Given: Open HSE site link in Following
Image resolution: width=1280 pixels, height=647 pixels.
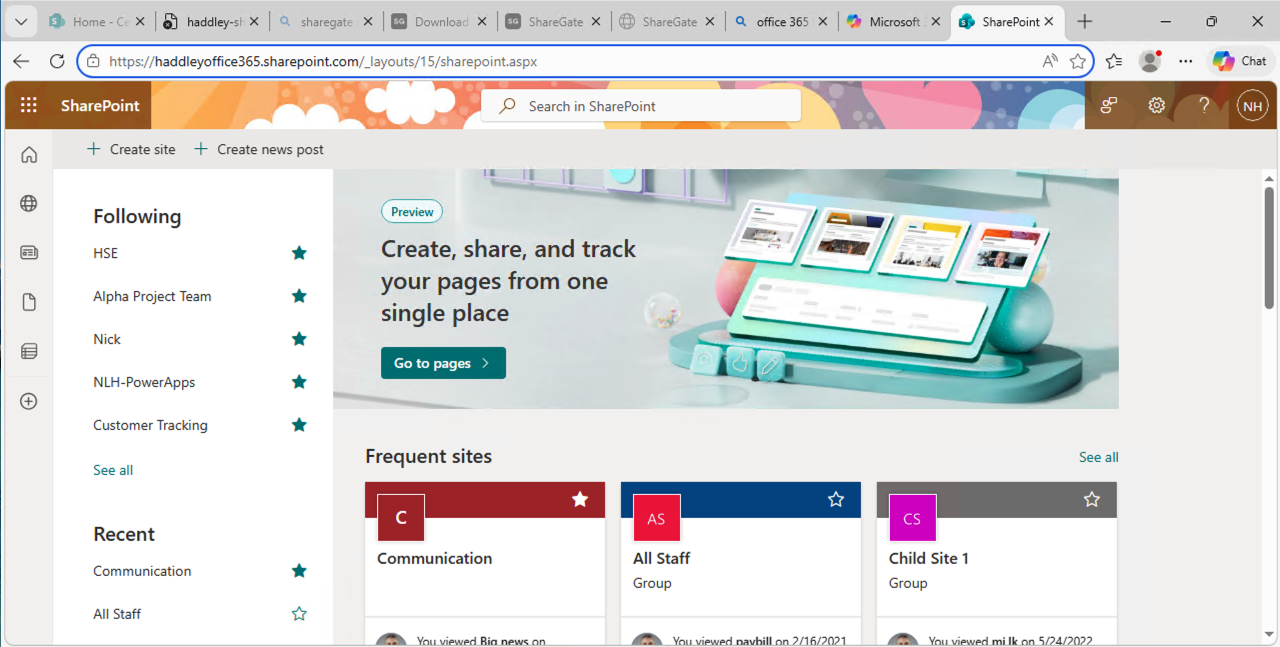Looking at the screenshot, I should pos(105,253).
